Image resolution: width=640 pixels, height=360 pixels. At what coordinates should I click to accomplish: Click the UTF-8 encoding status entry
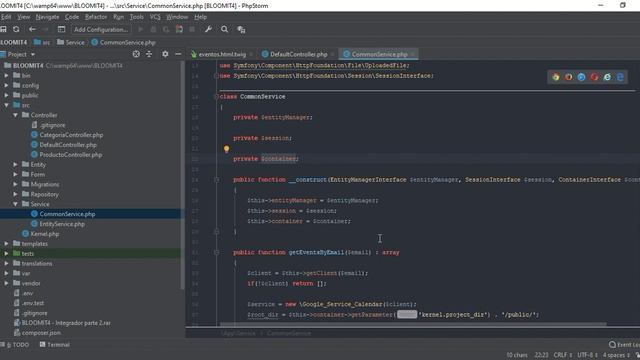pyautogui.click(x=587, y=355)
